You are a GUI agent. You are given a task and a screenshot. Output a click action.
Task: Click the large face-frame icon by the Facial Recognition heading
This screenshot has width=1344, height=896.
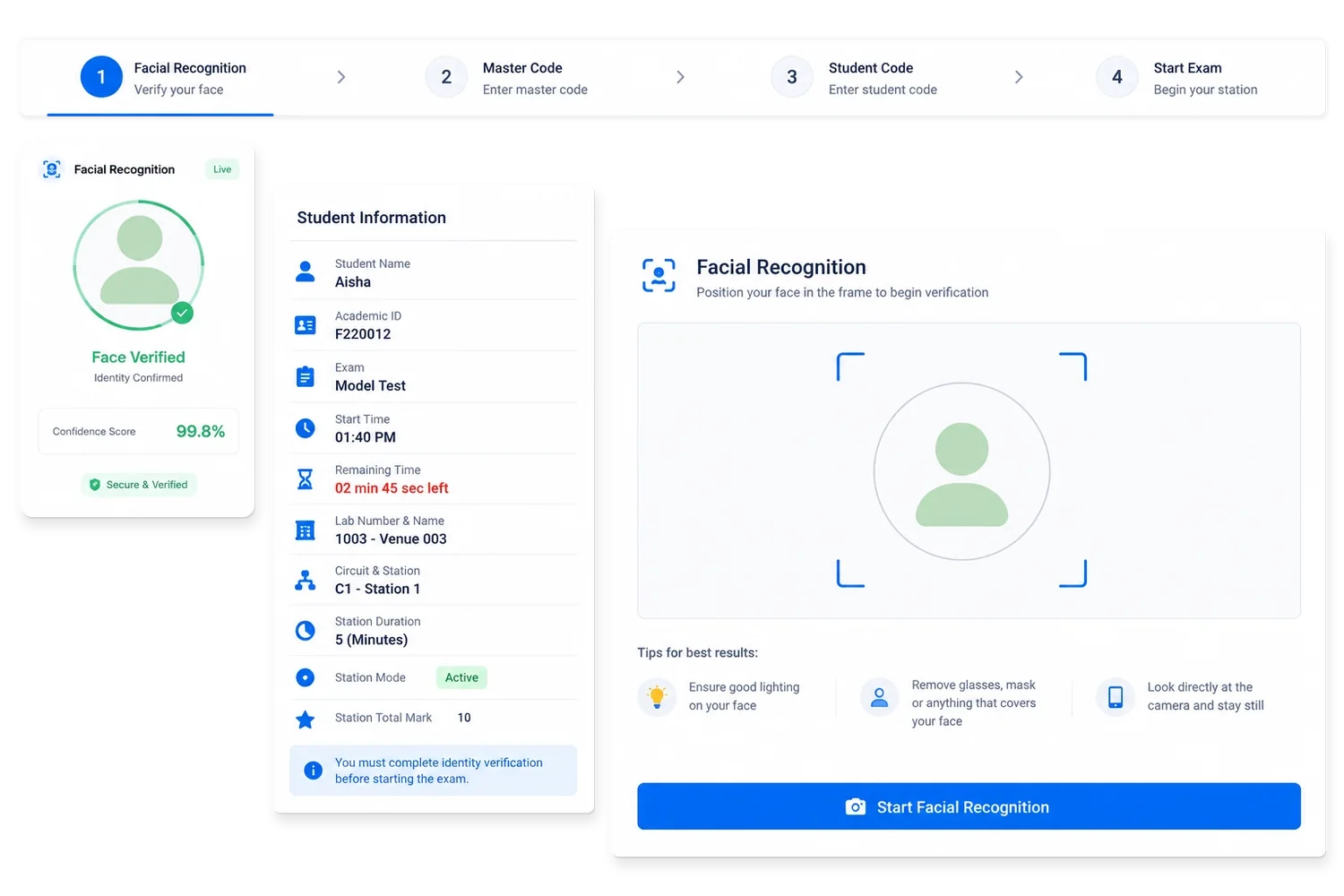tap(659, 275)
